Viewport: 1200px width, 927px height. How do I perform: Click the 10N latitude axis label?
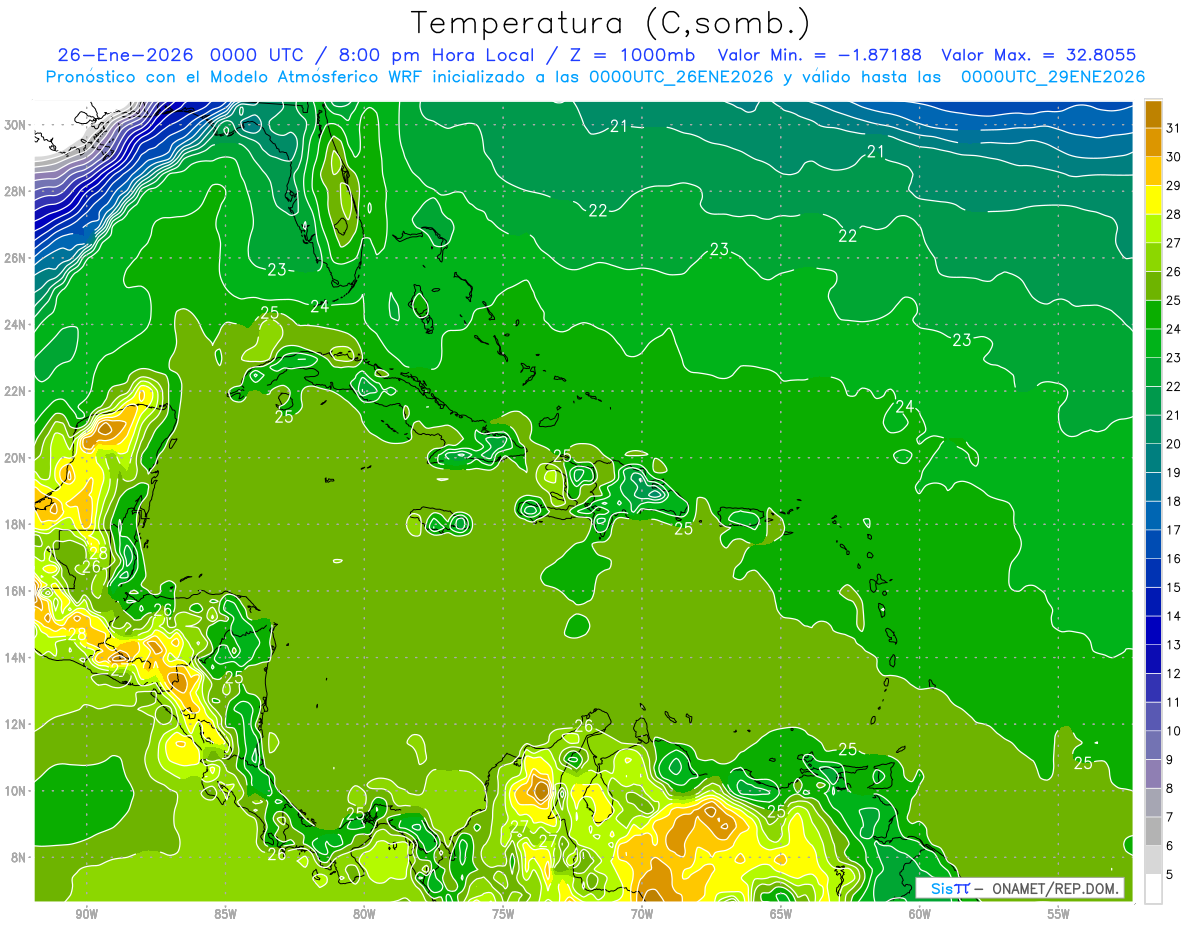tap(15, 791)
